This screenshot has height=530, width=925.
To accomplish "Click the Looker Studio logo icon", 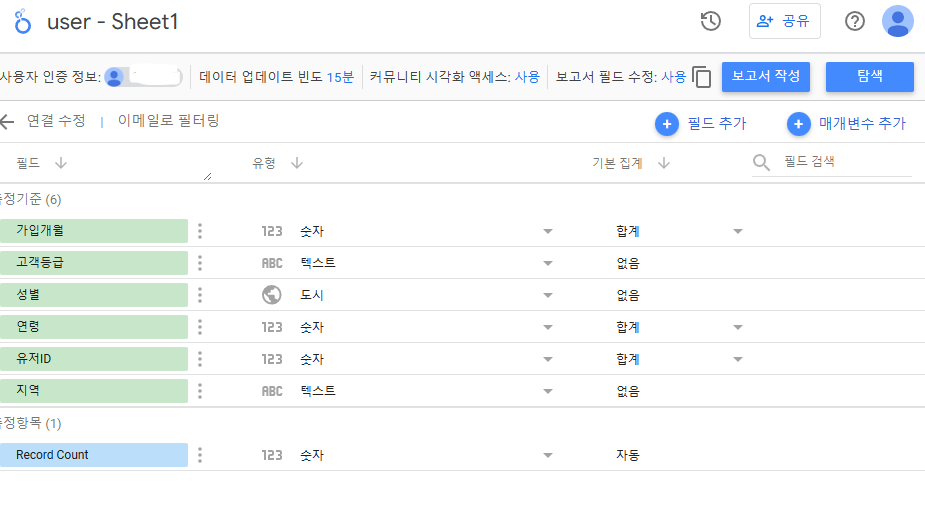I will 22,21.
